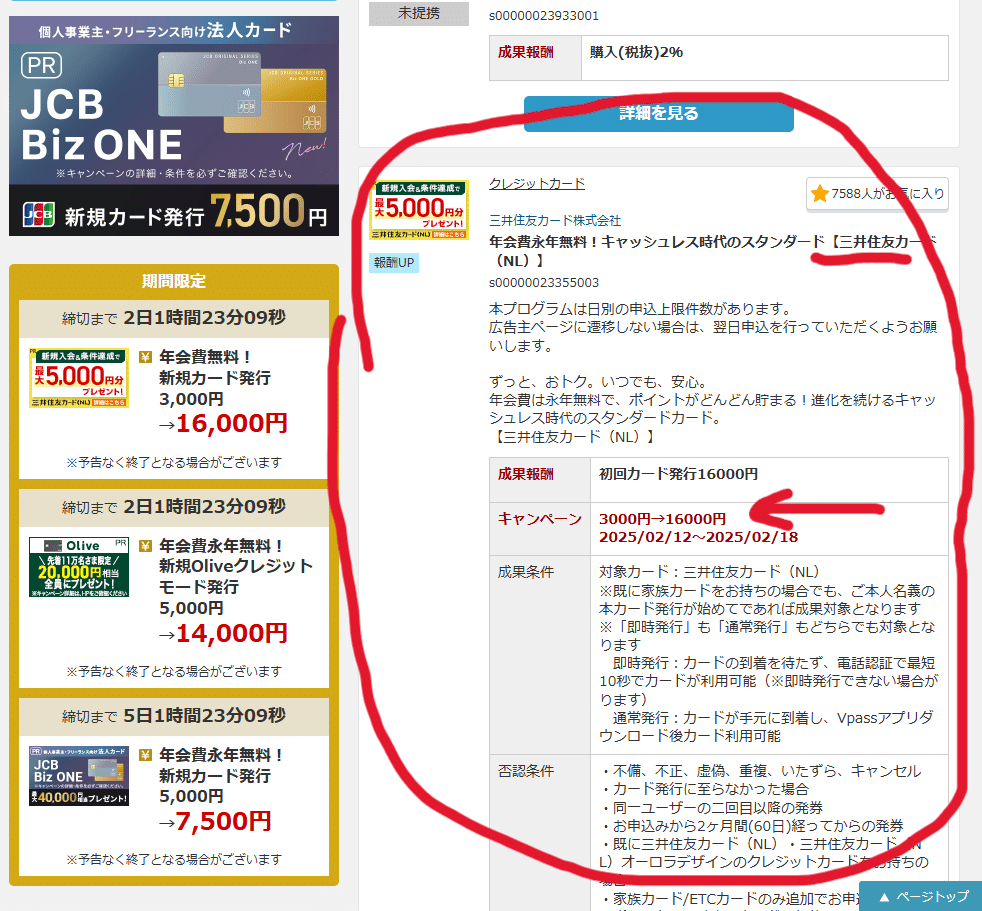This screenshot has width=982, height=911.
Task: Click the 否認条件 row label
Action: click(x=525, y=771)
